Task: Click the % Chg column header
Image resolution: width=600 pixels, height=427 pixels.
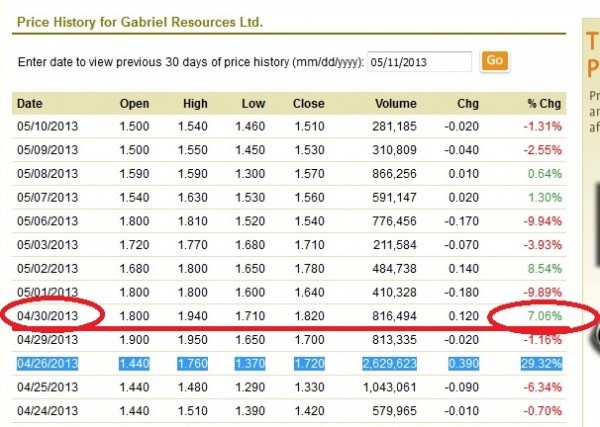Action: 545,104
